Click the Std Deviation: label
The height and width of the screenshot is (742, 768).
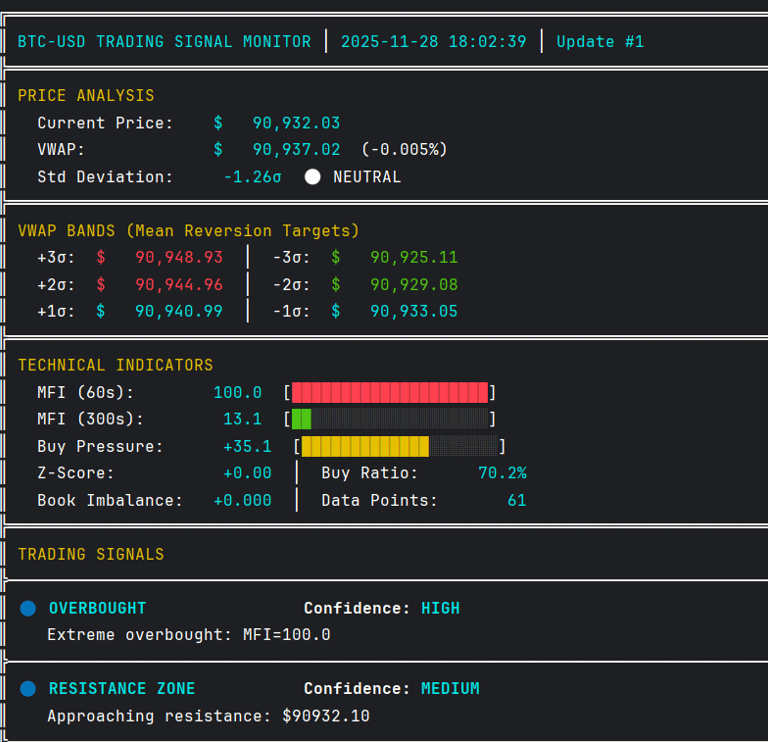point(105,177)
